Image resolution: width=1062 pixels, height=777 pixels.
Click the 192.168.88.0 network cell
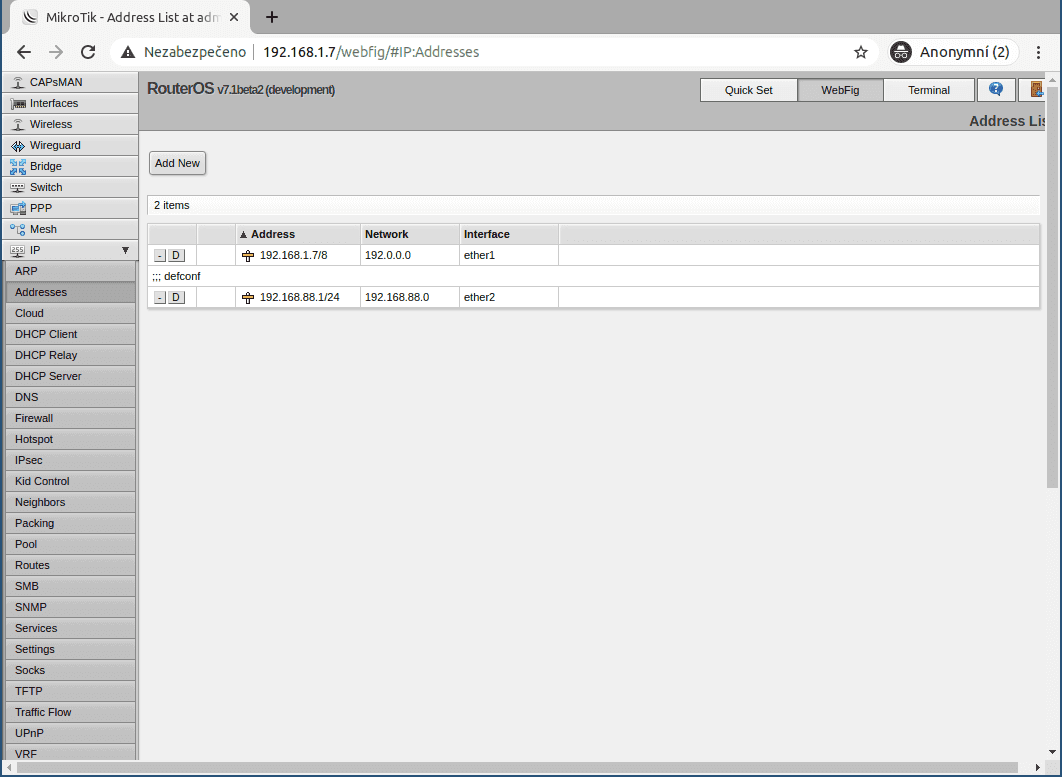[410, 297]
